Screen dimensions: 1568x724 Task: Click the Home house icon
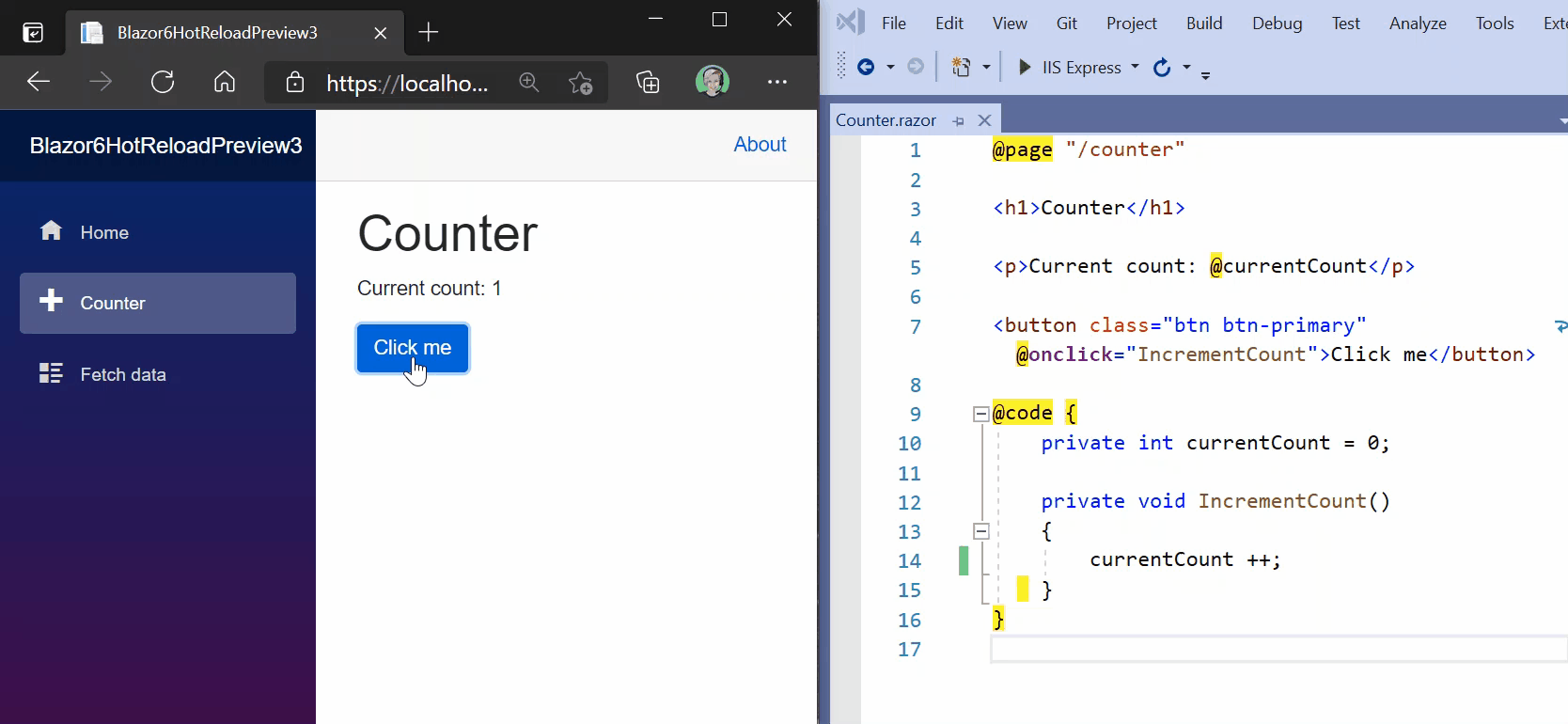coord(51,230)
